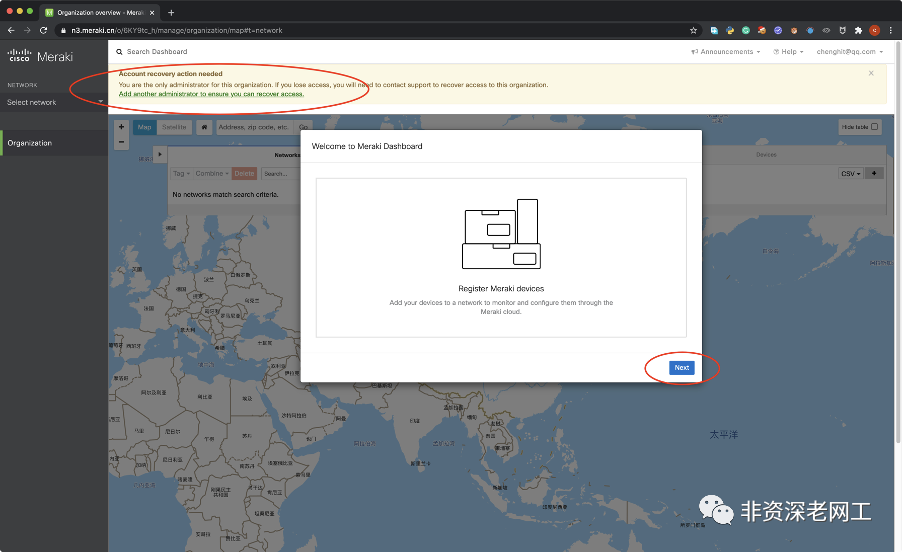902x552 pixels.
Task: Click the plus button beside CSV
Action: tap(874, 174)
